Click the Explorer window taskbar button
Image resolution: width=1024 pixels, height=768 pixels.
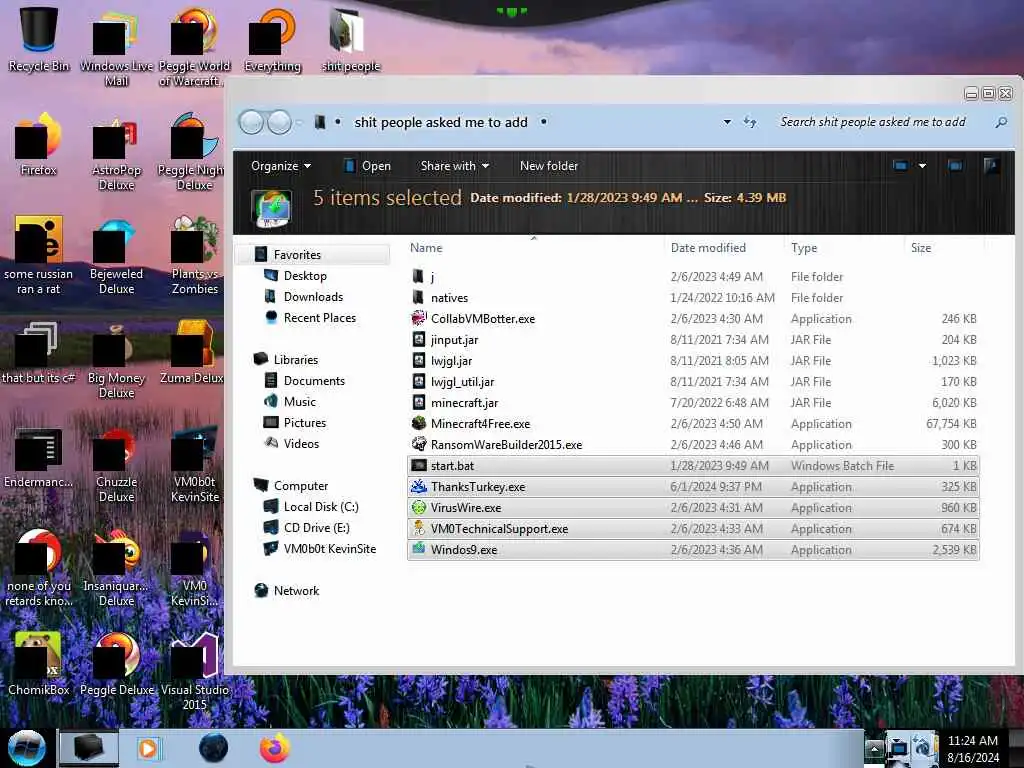click(89, 748)
